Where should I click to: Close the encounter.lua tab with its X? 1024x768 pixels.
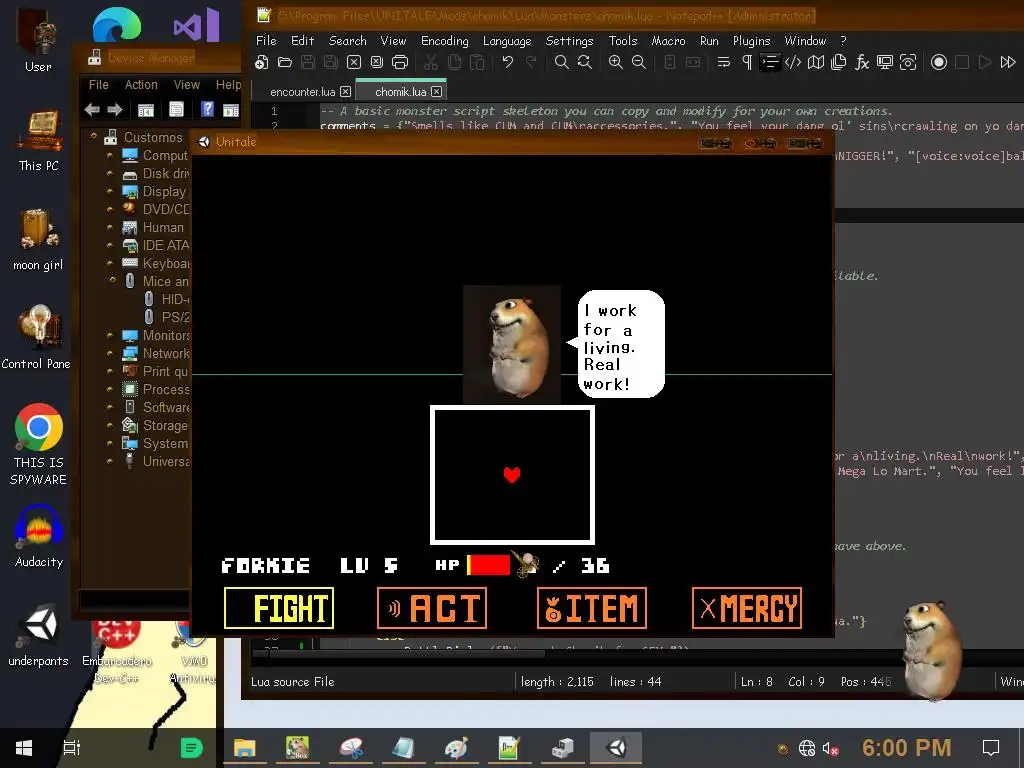pos(345,91)
